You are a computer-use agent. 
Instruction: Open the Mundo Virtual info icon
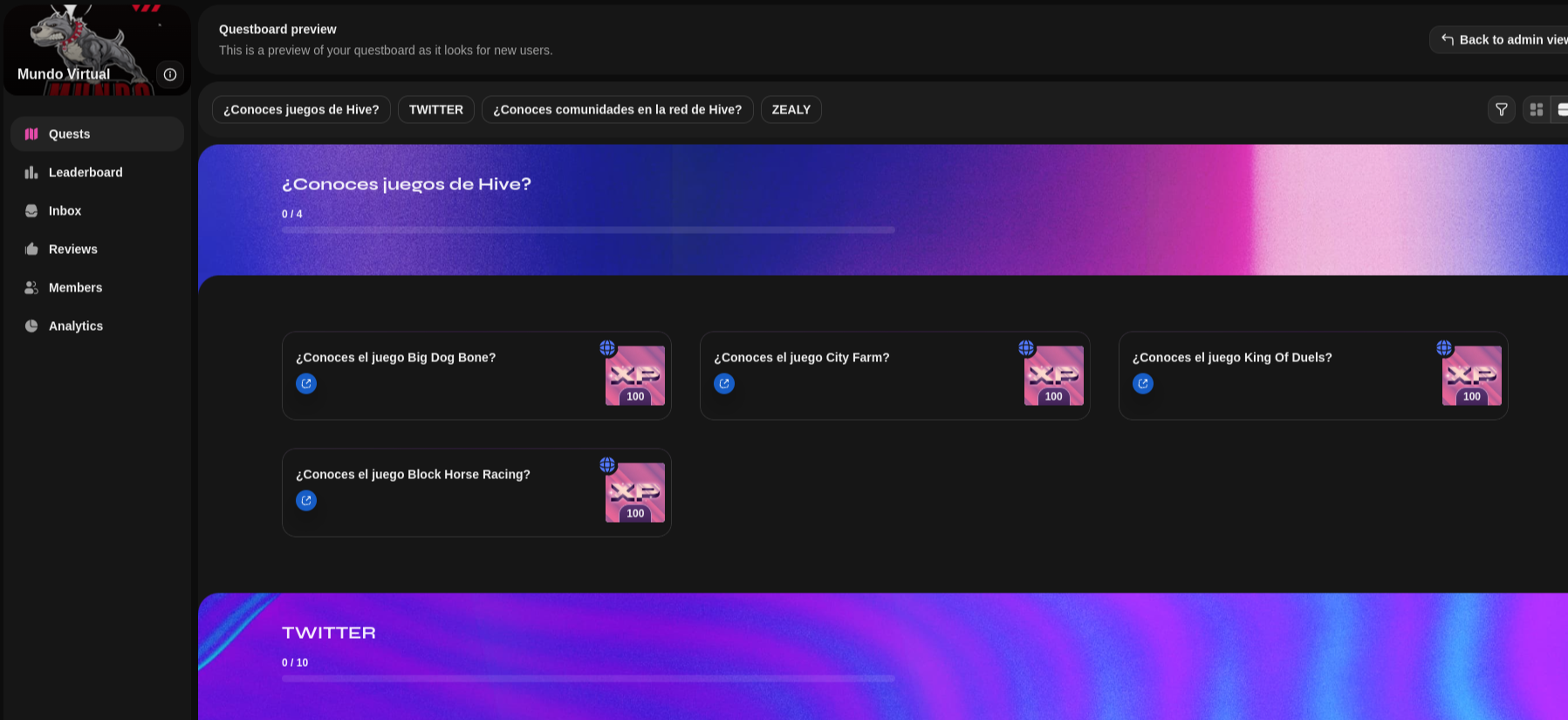coord(170,74)
